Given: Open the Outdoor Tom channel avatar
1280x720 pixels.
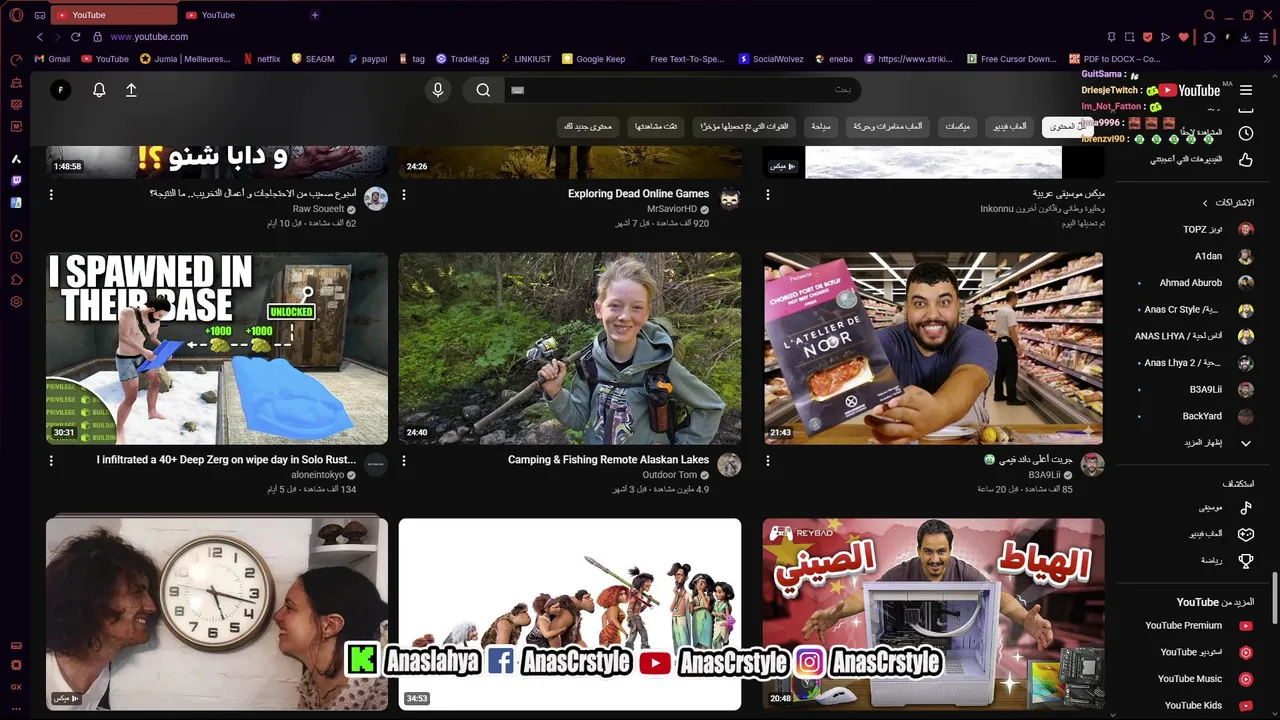Looking at the screenshot, I should pos(729,464).
